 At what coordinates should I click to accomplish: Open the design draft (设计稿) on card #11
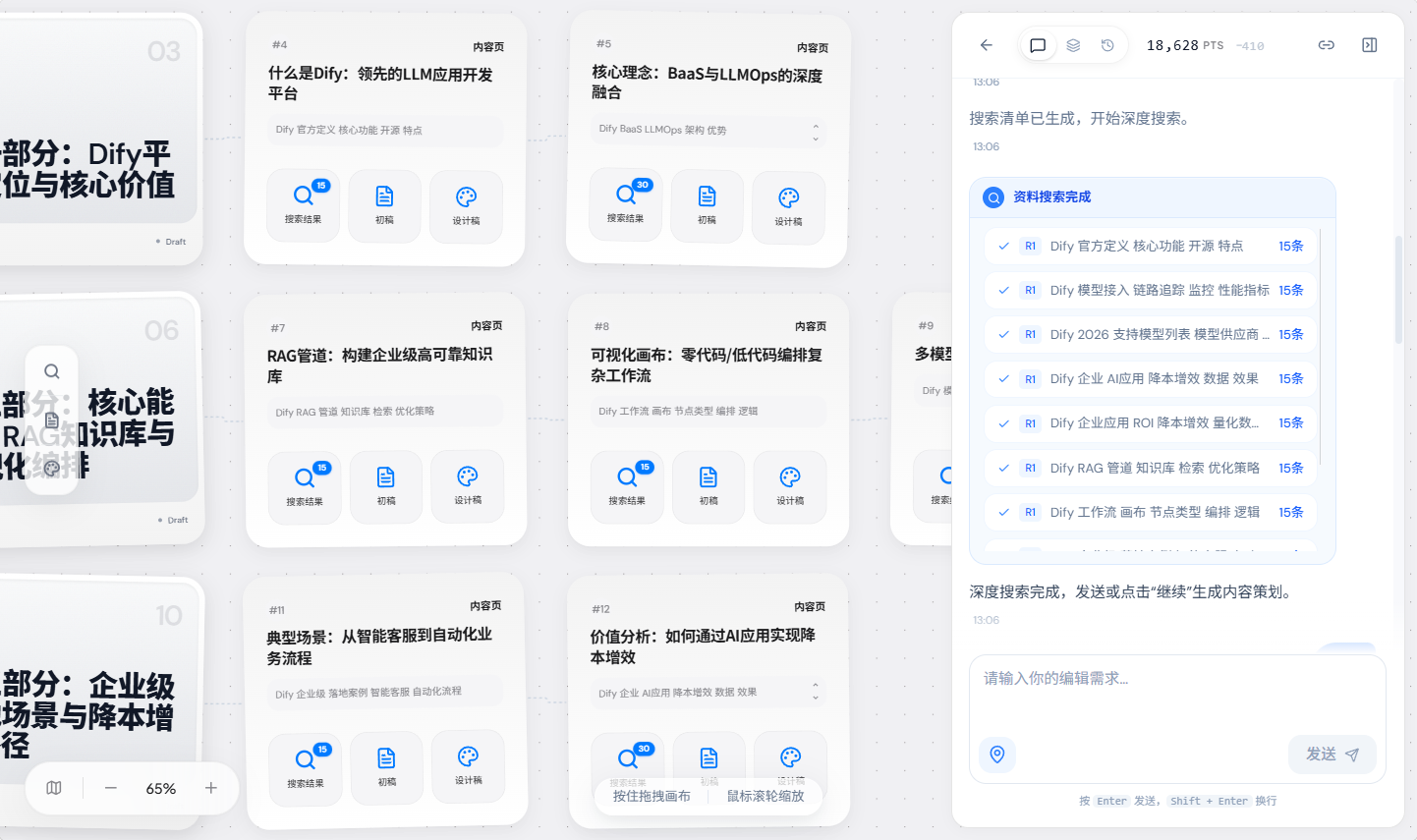point(469,766)
